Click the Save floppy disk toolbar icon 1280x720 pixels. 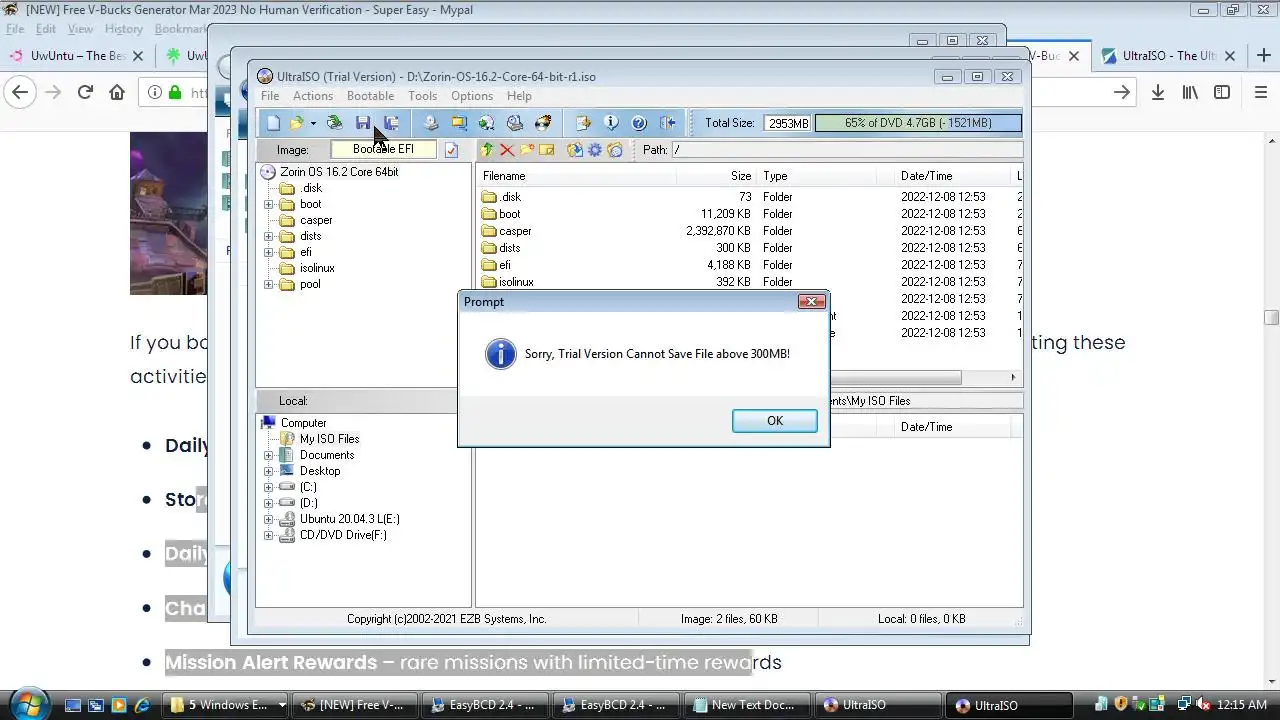pyautogui.click(x=363, y=123)
